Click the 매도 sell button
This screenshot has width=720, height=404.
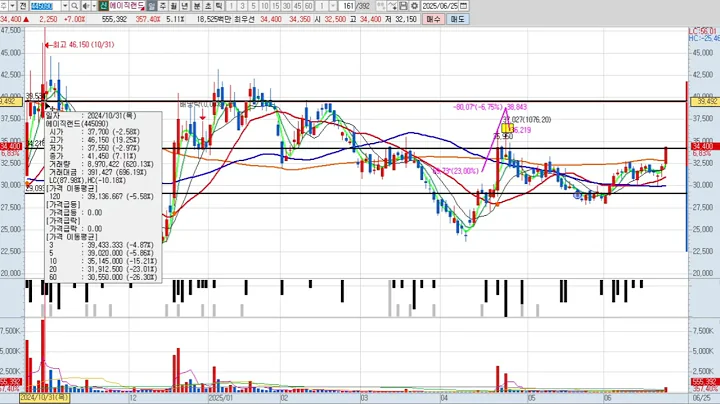[x=457, y=19]
